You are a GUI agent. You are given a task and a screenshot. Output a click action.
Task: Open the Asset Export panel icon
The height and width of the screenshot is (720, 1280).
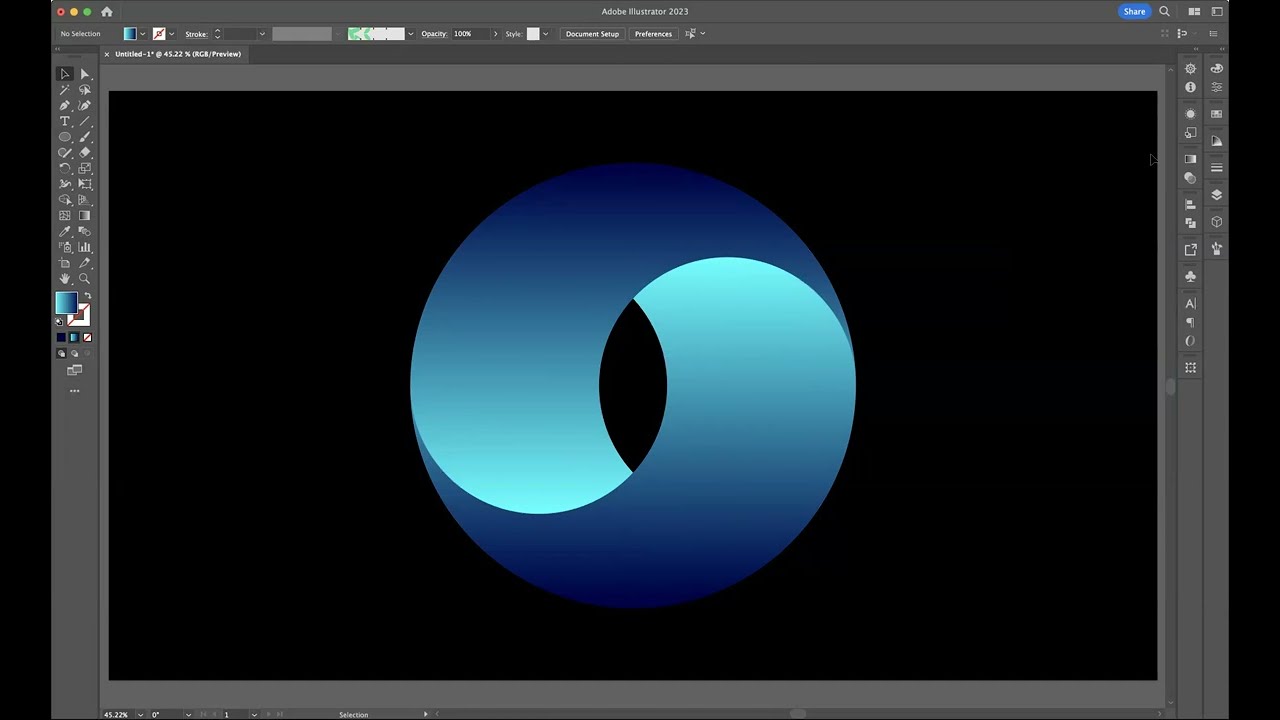1190,249
